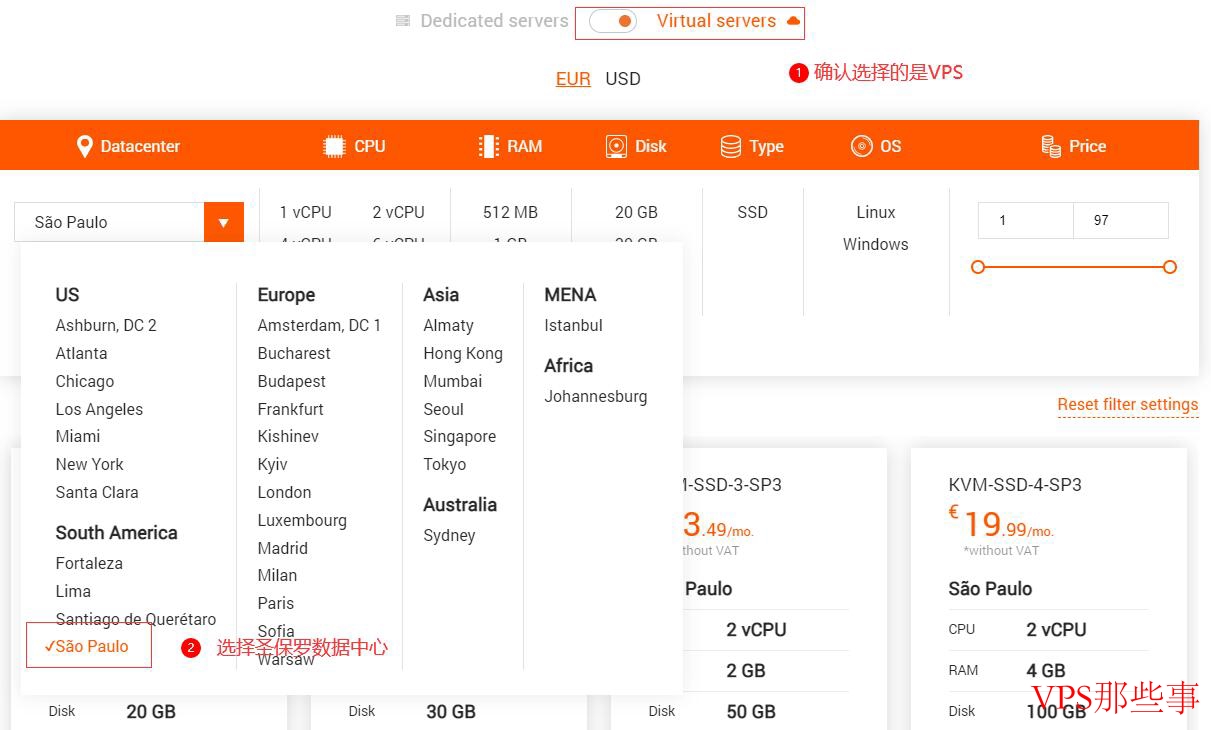Click Reset filter settings link
The image size is (1211, 730).
(x=1128, y=404)
